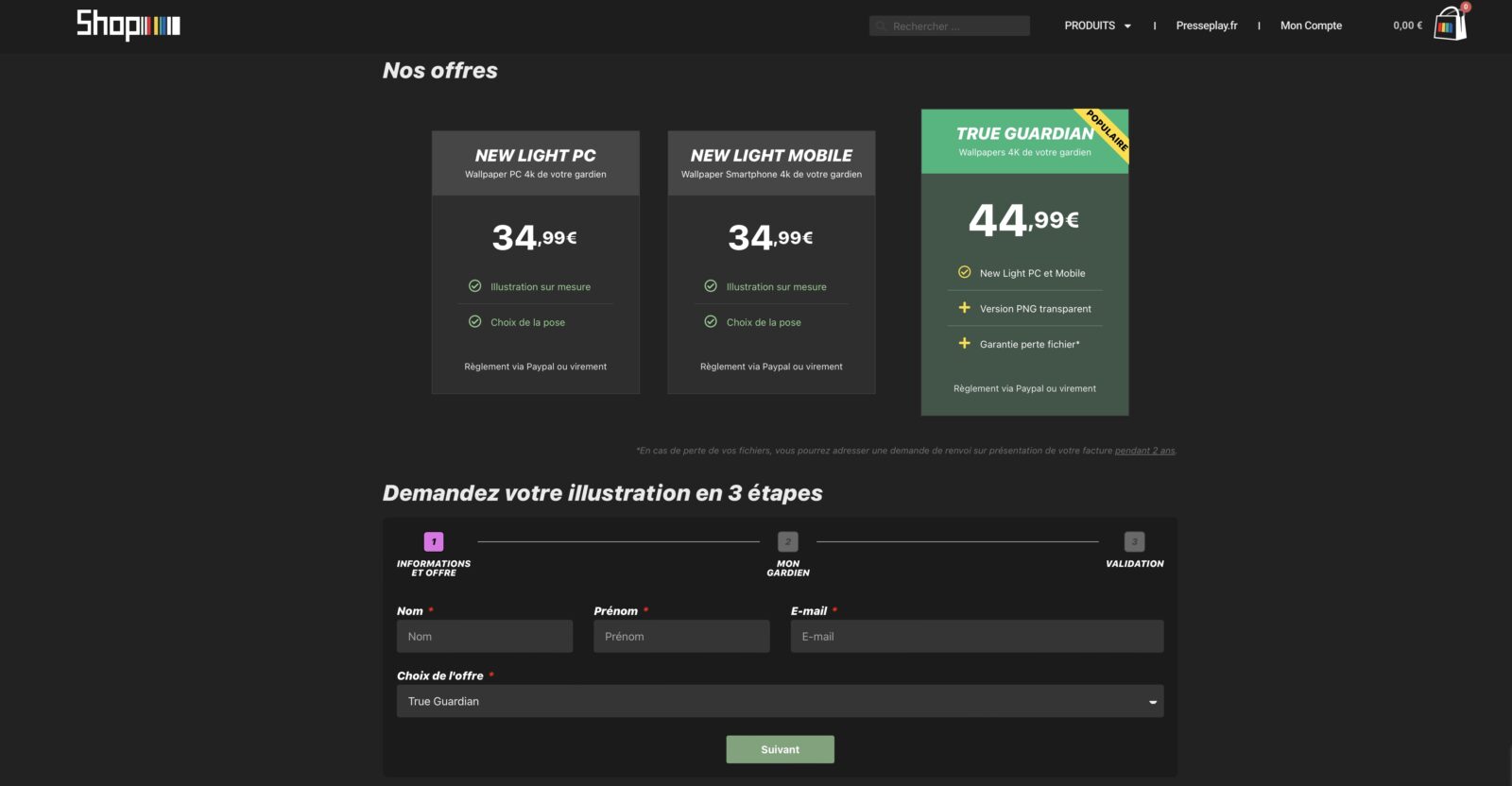
Task: Click step 2 Mon Gardien marker
Action: (788, 541)
